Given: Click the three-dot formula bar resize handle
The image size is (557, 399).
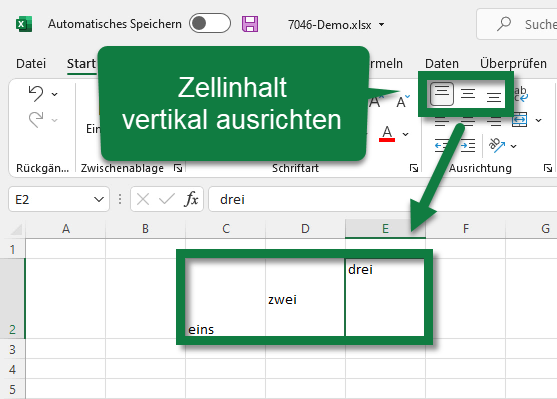Looking at the screenshot, I should [120, 199].
